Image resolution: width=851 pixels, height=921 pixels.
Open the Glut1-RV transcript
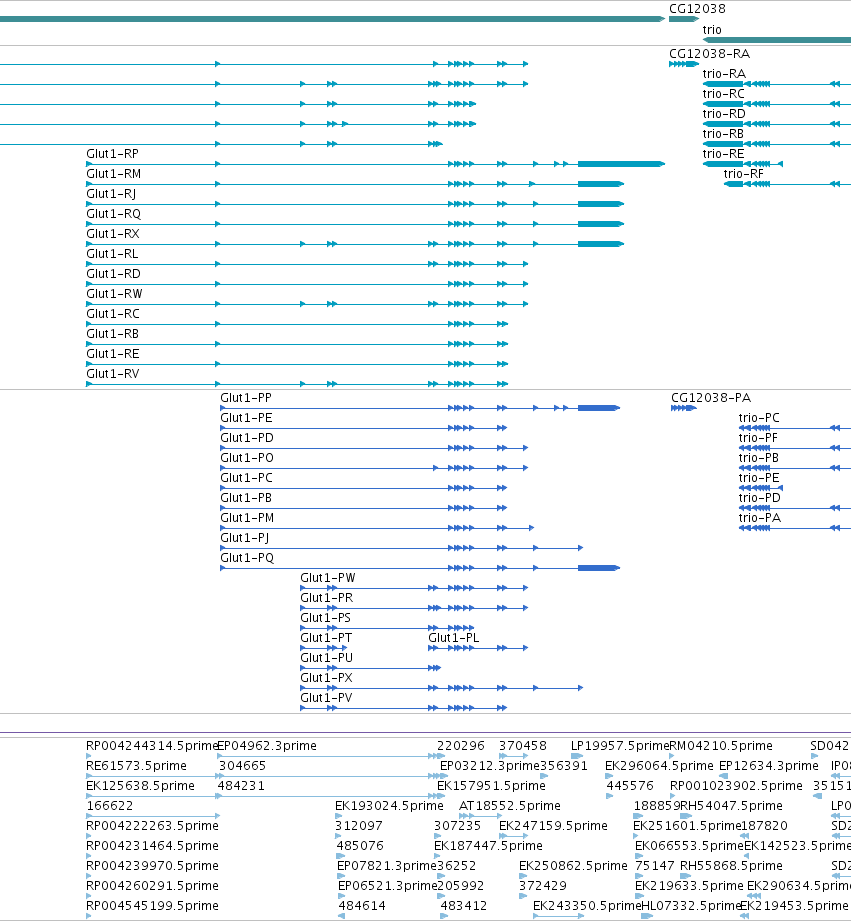(x=113, y=373)
